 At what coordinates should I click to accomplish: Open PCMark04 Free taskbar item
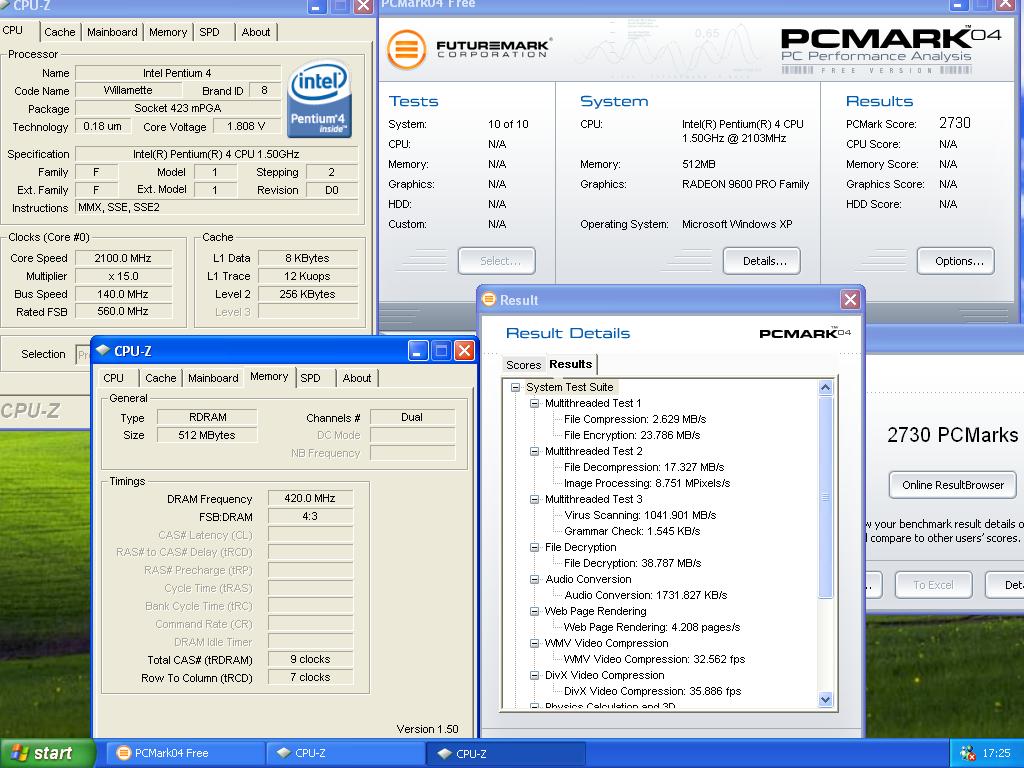pyautogui.click(x=185, y=753)
